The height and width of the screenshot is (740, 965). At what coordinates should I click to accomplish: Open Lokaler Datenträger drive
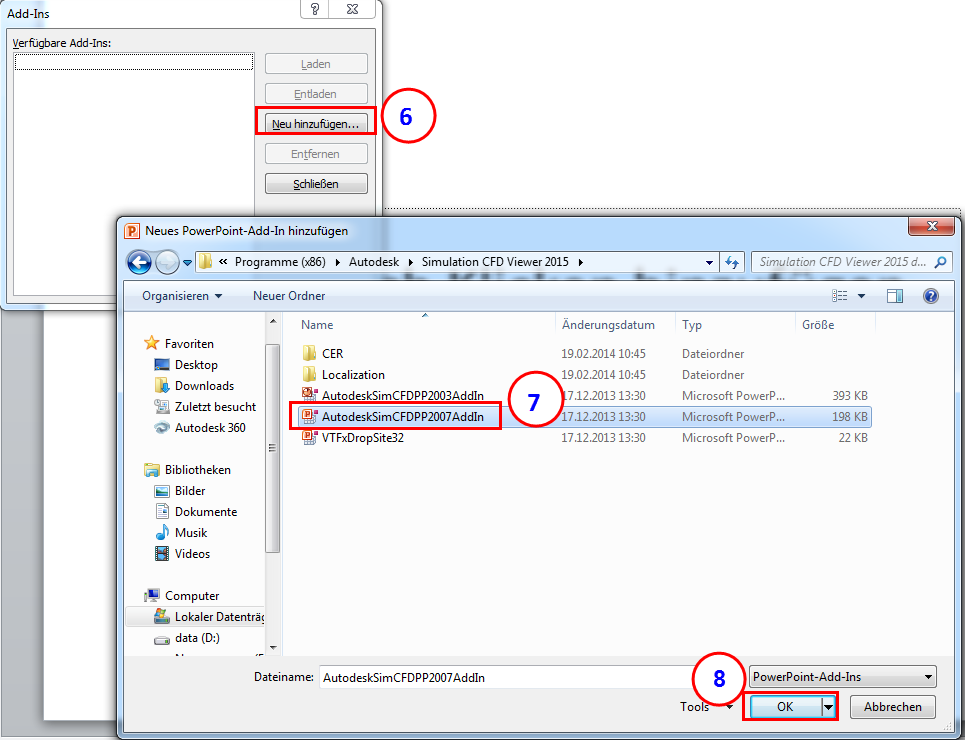(219, 617)
